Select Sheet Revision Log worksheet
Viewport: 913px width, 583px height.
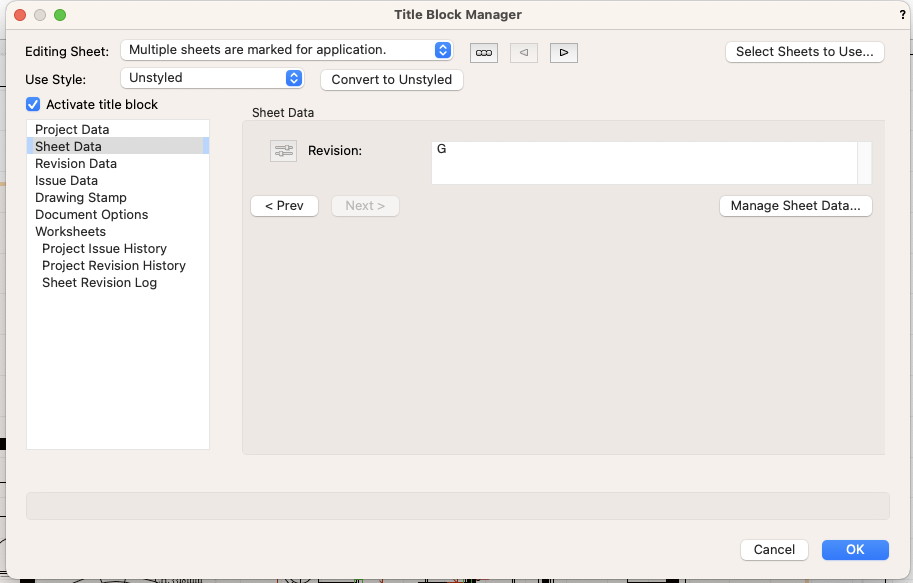(x=99, y=283)
